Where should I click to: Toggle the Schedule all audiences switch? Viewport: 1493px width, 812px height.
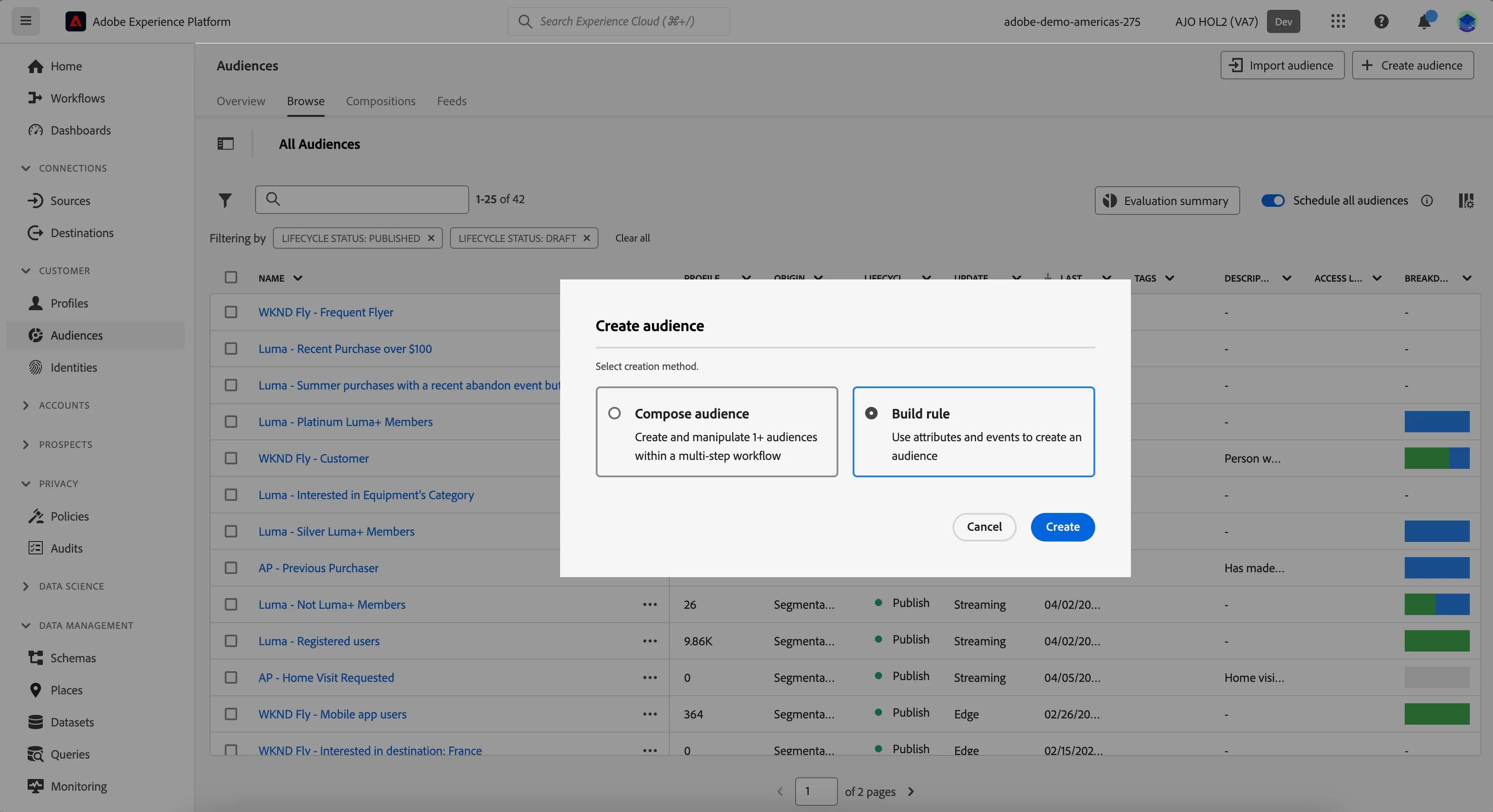coord(1273,201)
